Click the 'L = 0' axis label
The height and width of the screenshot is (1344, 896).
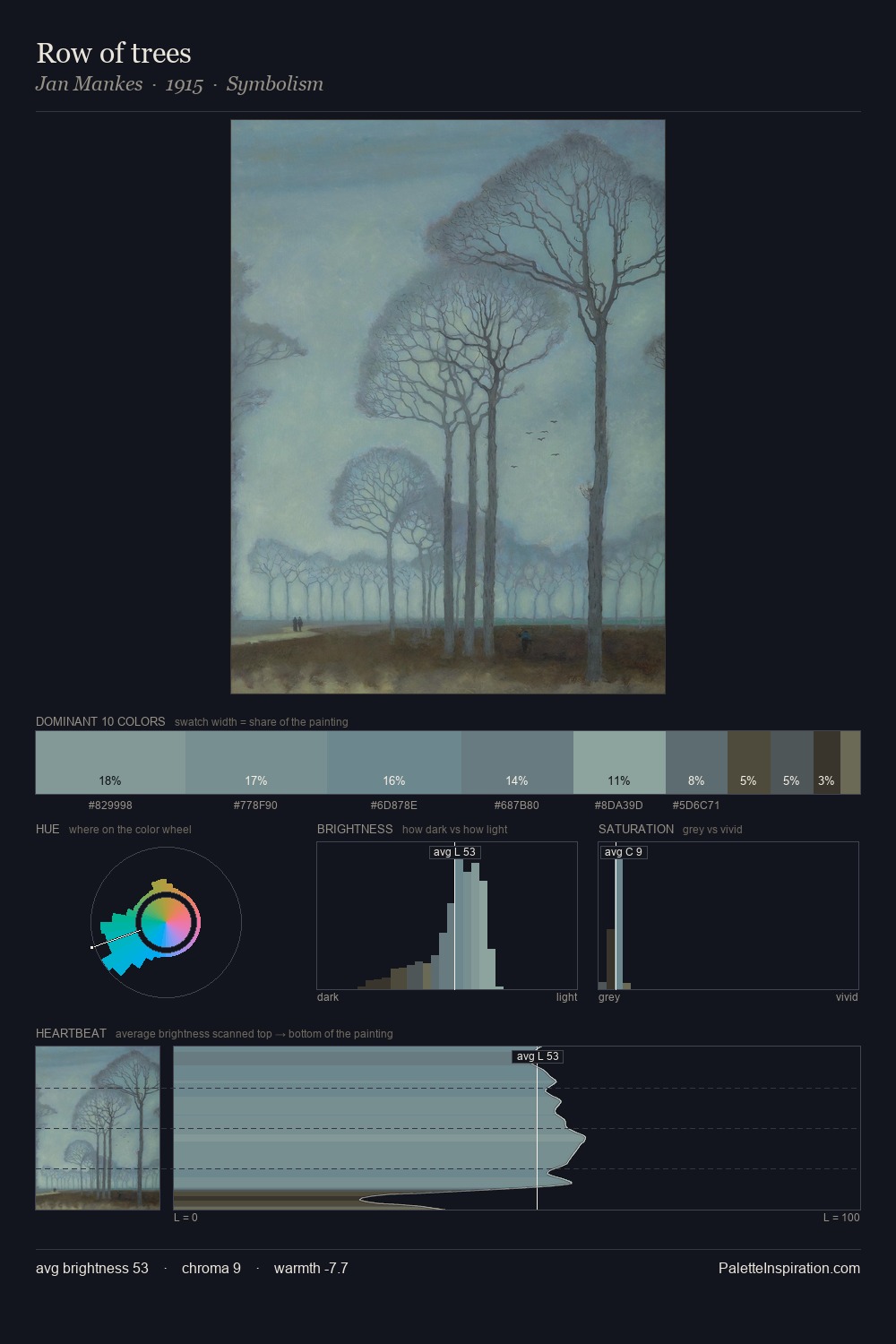pyautogui.click(x=185, y=1218)
